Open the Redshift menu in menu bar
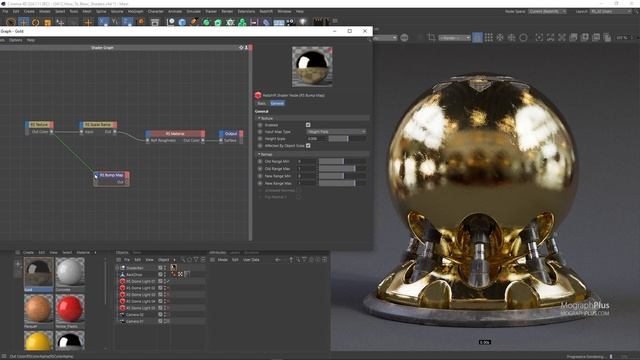This screenshot has width=640, height=360. pyautogui.click(x=266, y=11)
